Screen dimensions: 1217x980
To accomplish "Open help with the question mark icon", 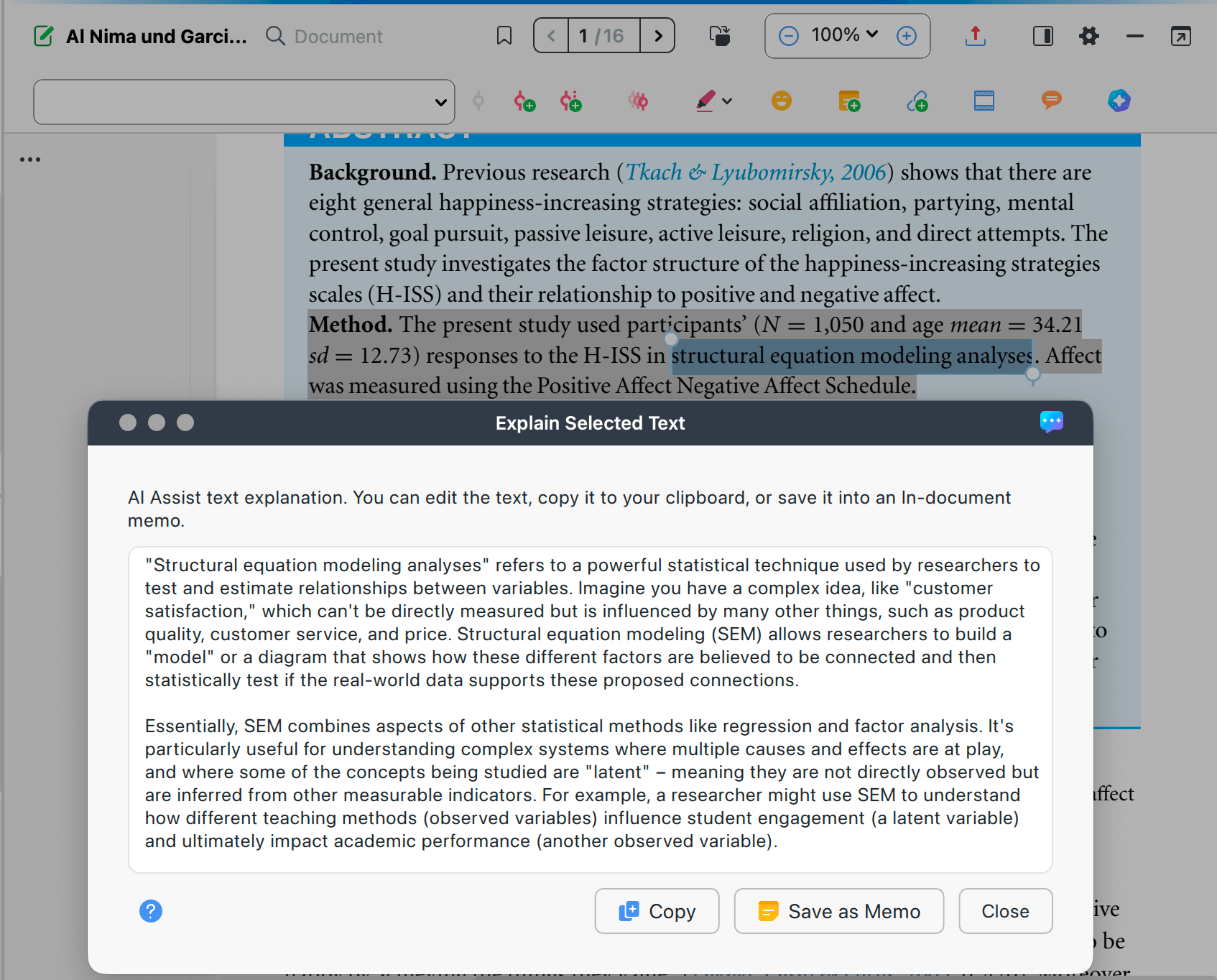I will pos(151,911).
